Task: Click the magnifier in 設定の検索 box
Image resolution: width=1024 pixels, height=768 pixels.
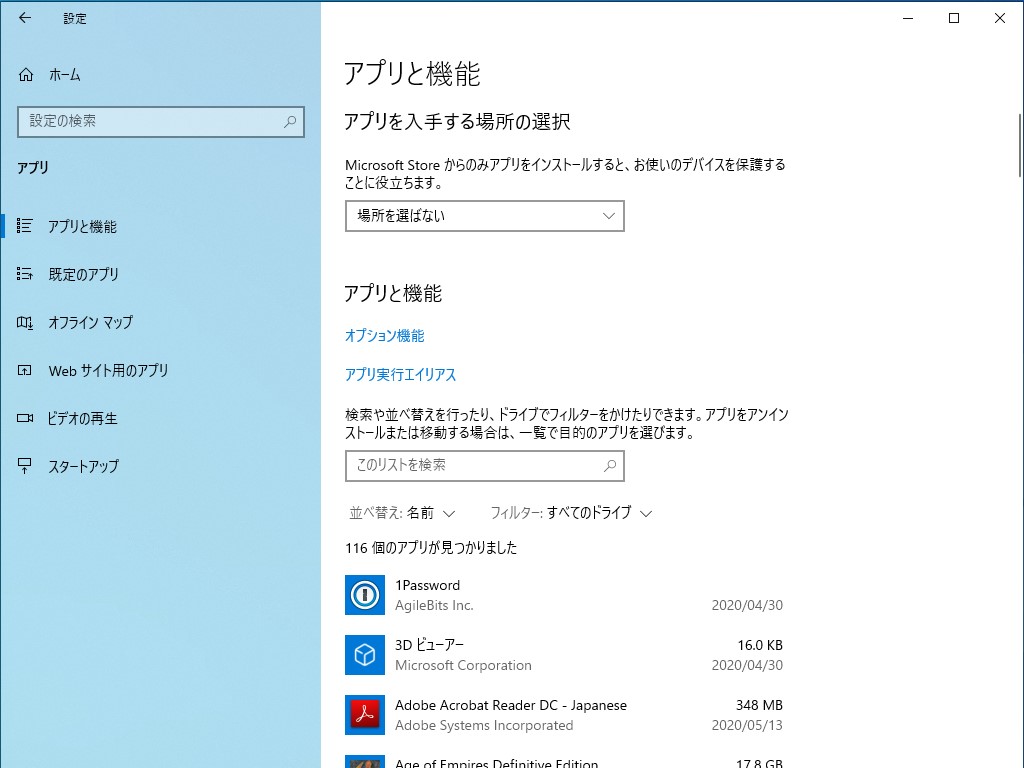Action: coord(290,121)
